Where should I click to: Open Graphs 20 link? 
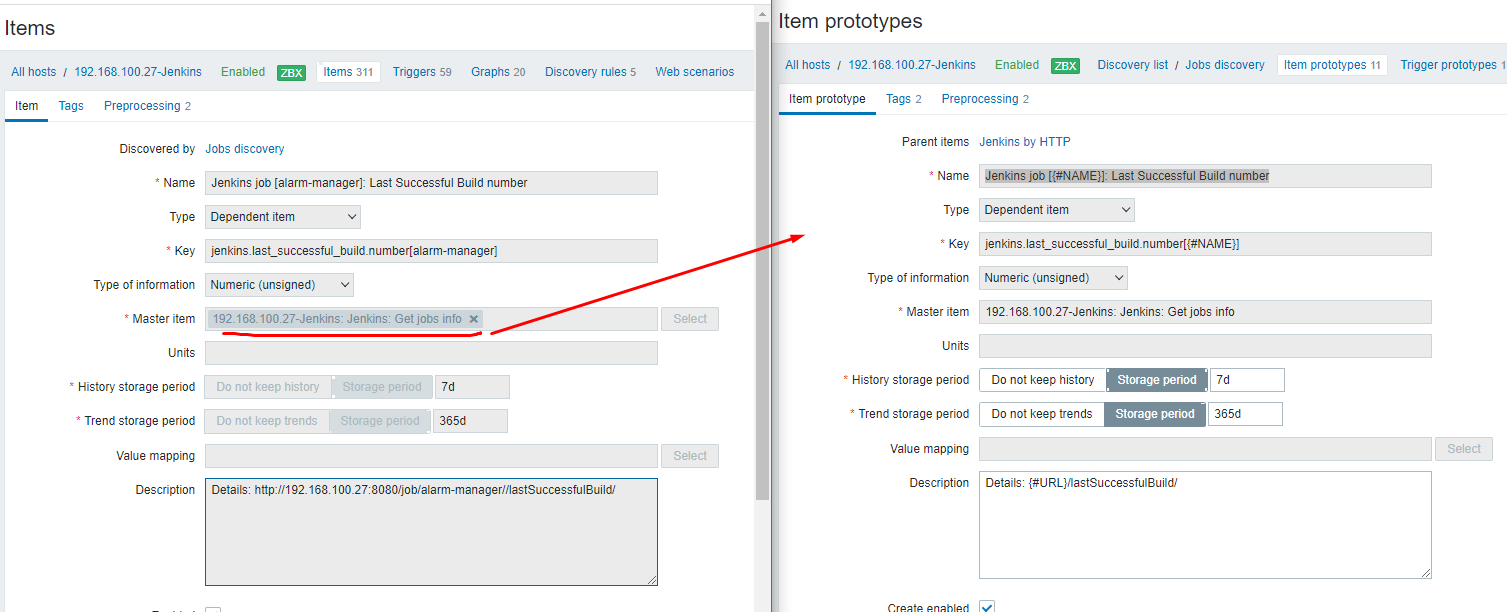tap(498, 72)
